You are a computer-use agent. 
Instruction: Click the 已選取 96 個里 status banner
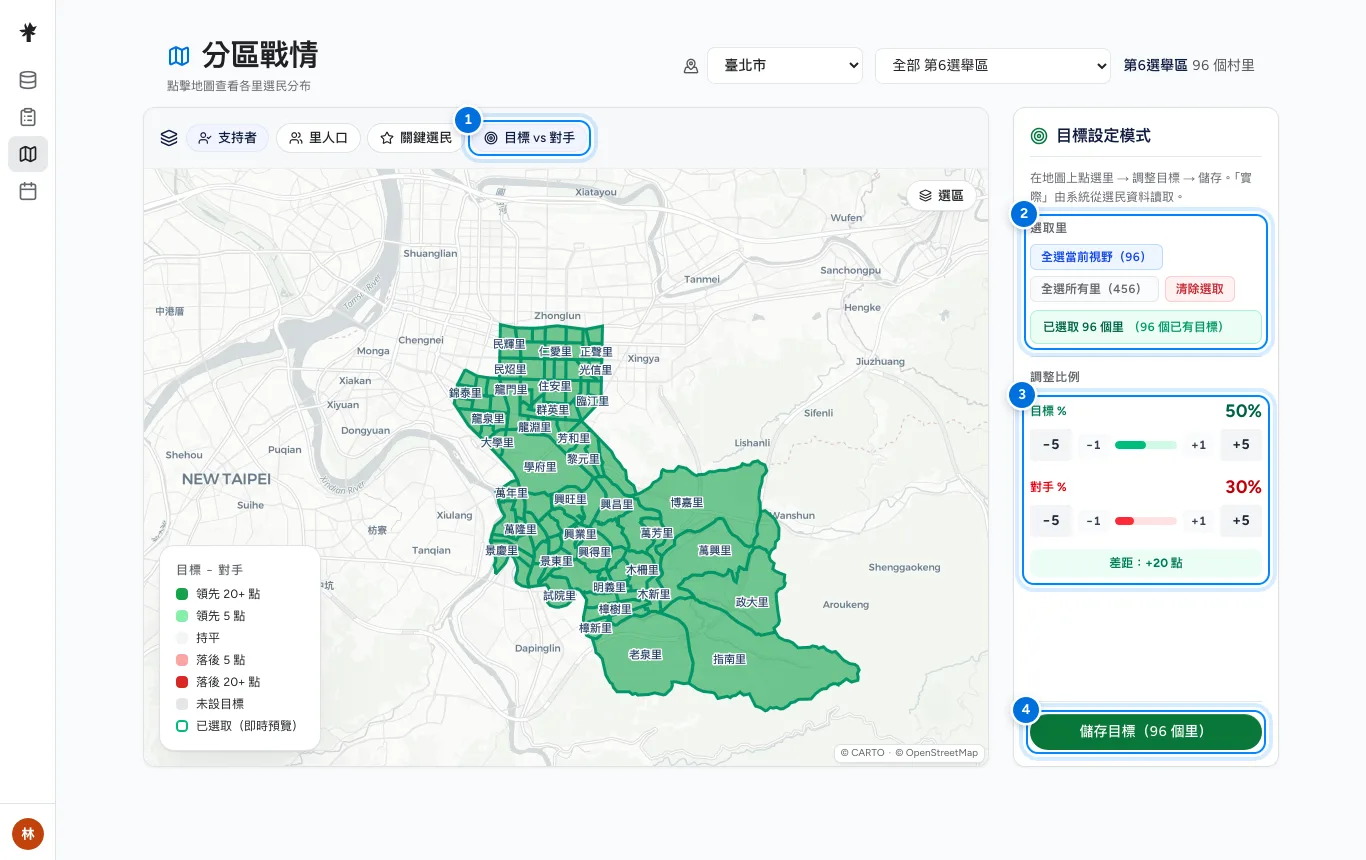pos(1146,327)
